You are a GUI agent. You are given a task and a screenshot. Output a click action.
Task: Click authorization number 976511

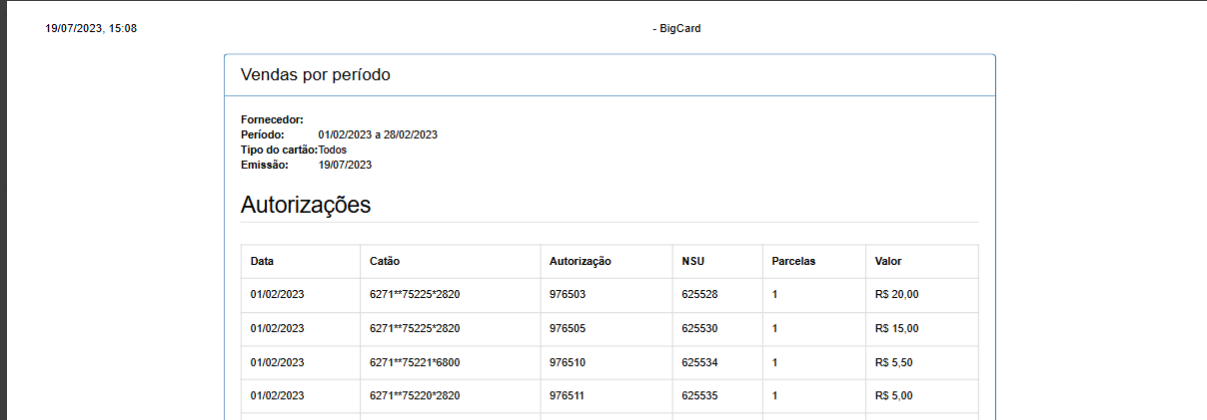pyautogui.click(x=568, y=396)
